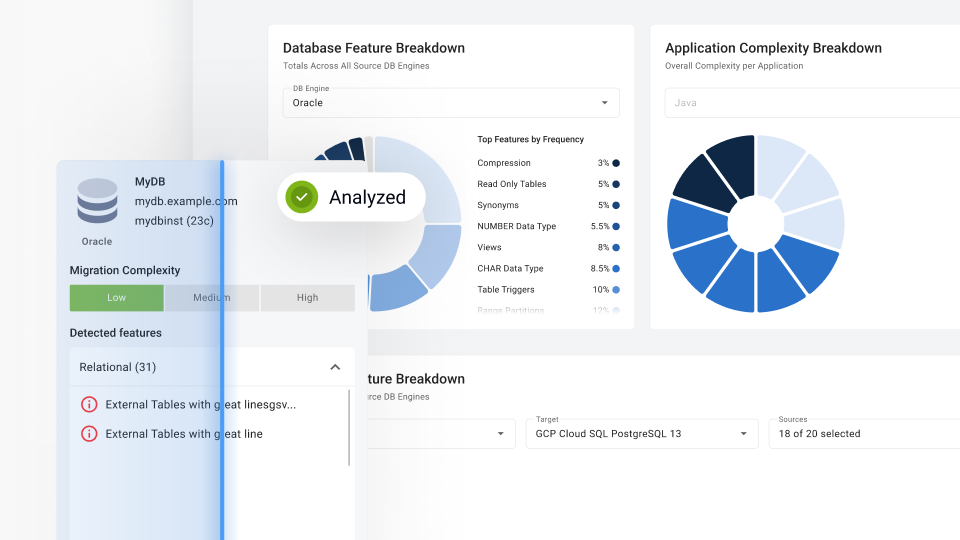
Task: Click the Read Only Tables feature label
Action: pyautogui.click(x=512, y=184)
